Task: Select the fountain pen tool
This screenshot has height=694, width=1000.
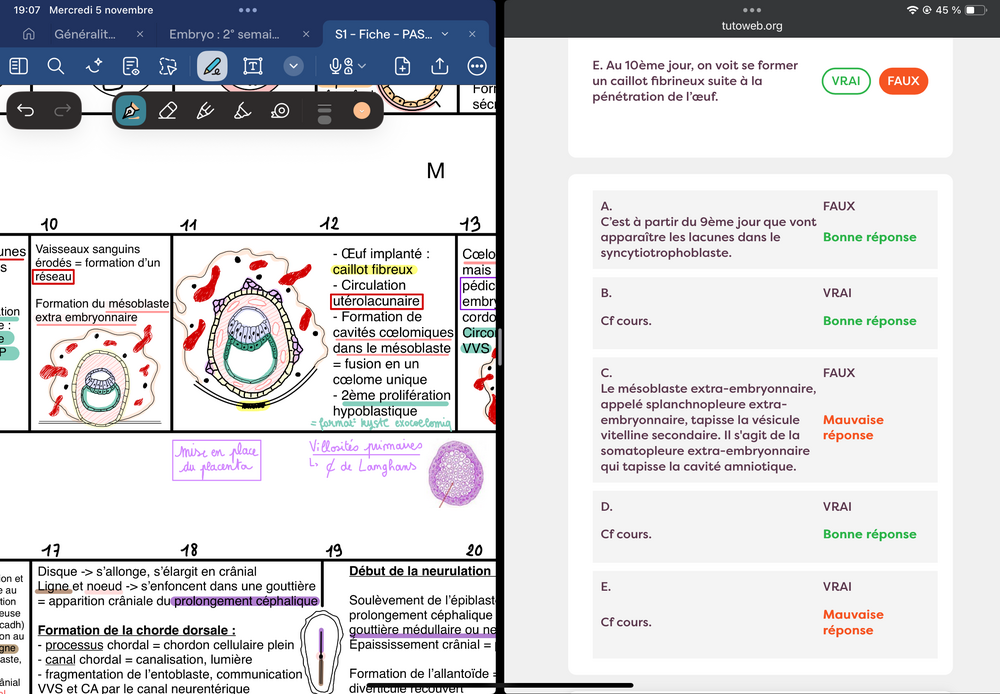Action: point(130,111)
